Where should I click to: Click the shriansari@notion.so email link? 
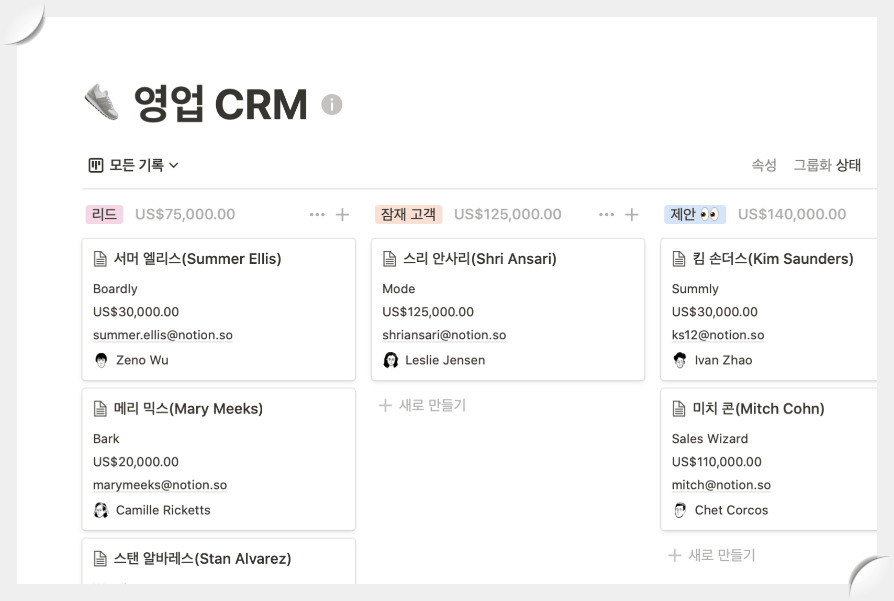click(x=444, y=335)
